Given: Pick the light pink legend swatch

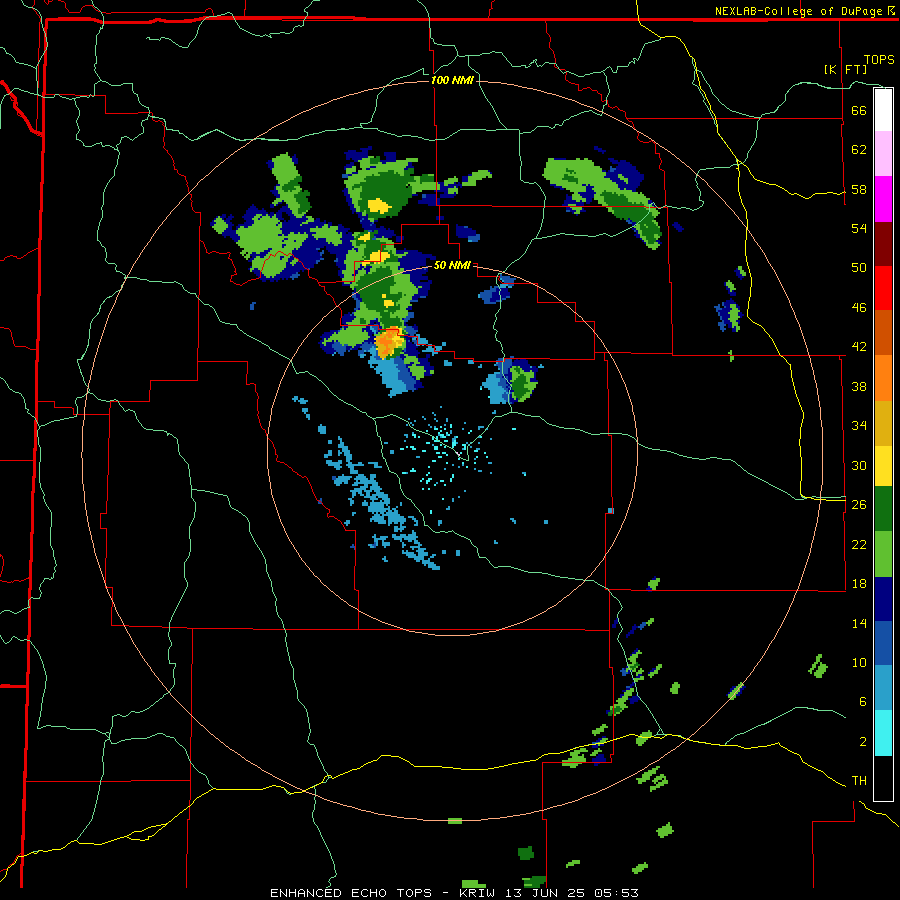Looking at the screenshot, I should point(883,153).
